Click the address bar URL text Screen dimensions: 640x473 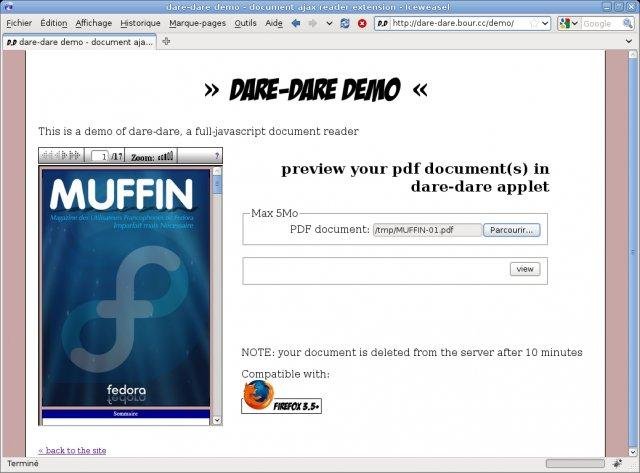[x=453, y=23]
